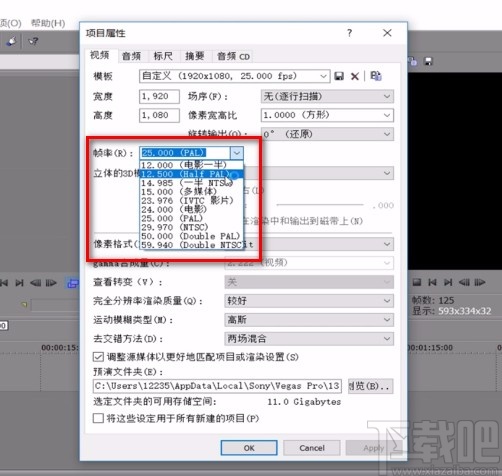Click the What's This help toolbar icon
This screenshot has height=476, width=502.
click(33, 41)
